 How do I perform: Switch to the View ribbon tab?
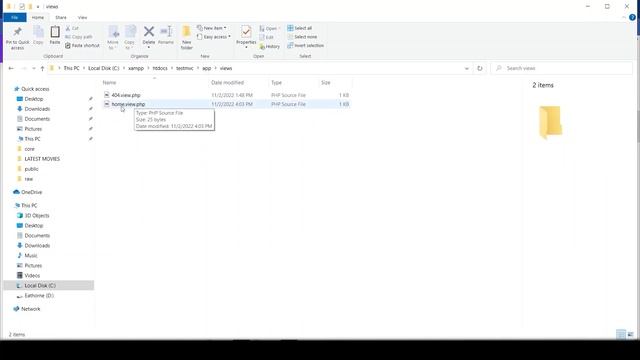coord(82,18)
